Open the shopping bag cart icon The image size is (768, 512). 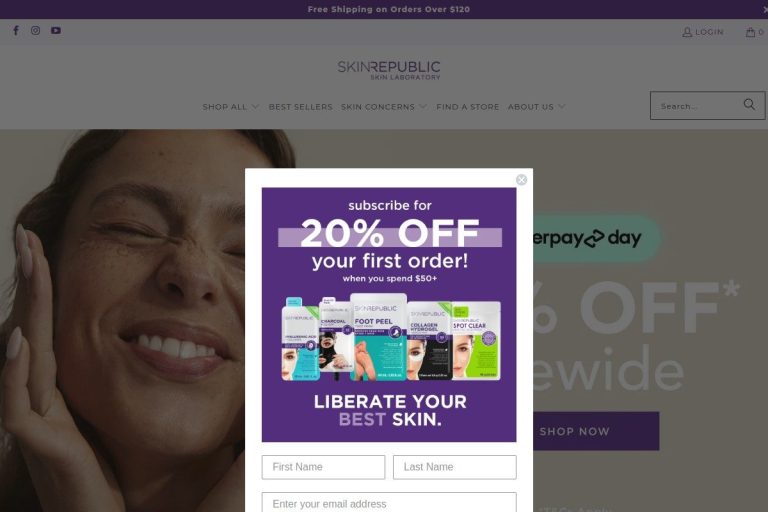(750, 32)
